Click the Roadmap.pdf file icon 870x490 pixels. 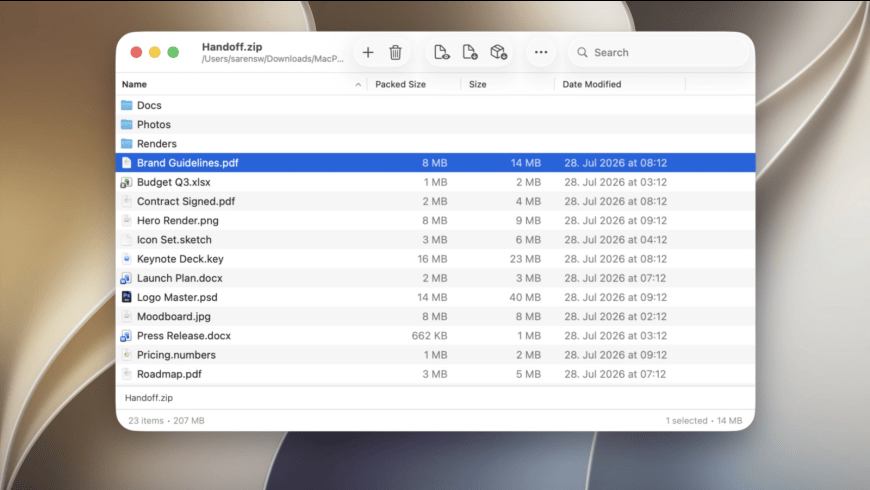[127, 374]
